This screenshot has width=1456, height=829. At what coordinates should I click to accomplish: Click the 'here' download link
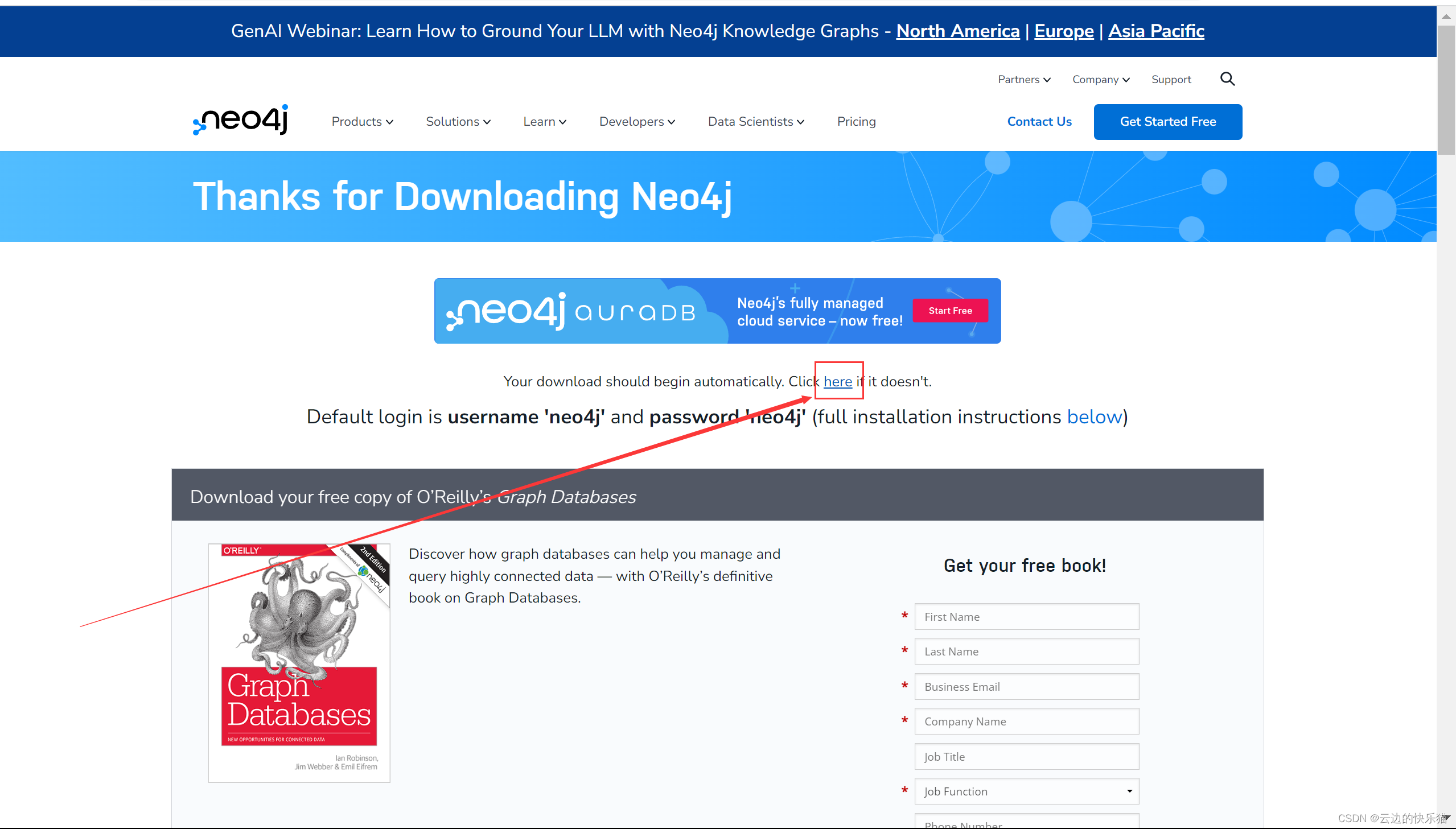click(x=838, y=381)
